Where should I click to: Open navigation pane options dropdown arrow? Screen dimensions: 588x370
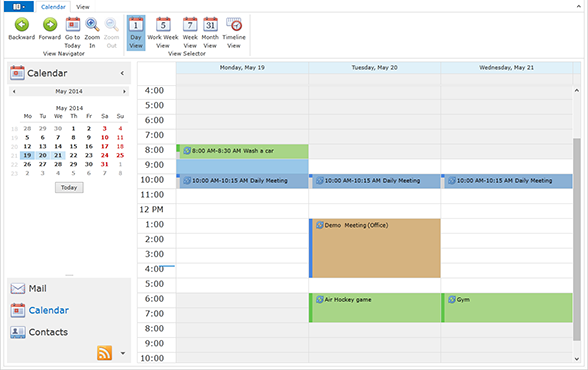[x=123, y=353]
